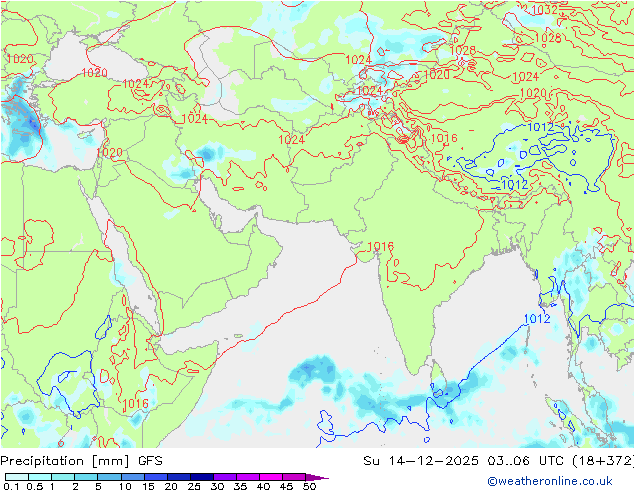The width and height of the screenshot is (634, 490).
Task: Choose the 35 to 40 mm violet swatch
Action: (247, 477)
